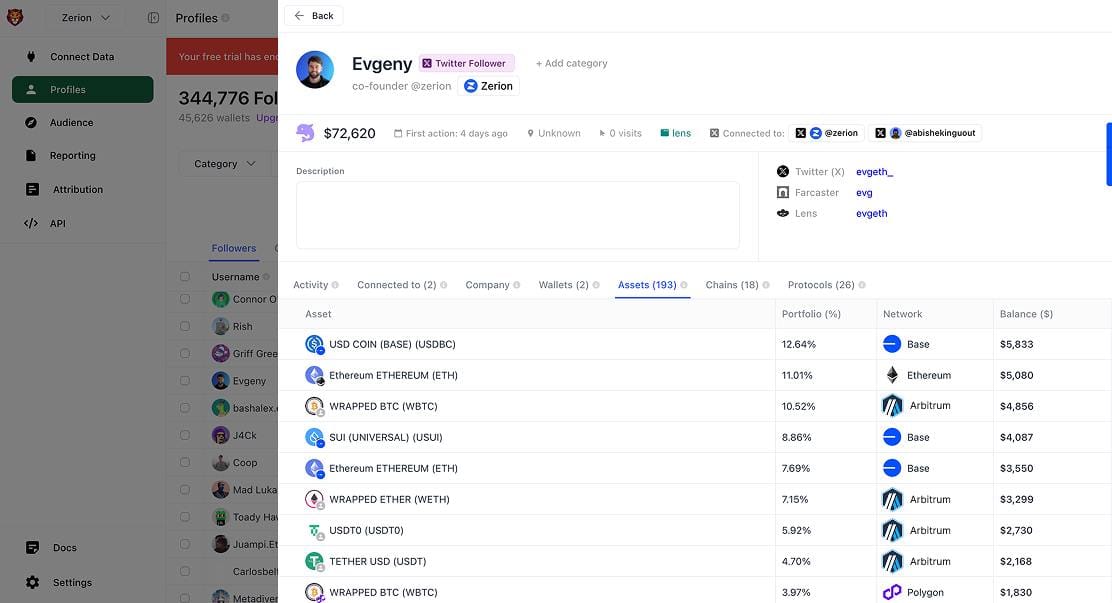Expand the Category filter dropdown

pyautogui.click(x=225, y=164)
